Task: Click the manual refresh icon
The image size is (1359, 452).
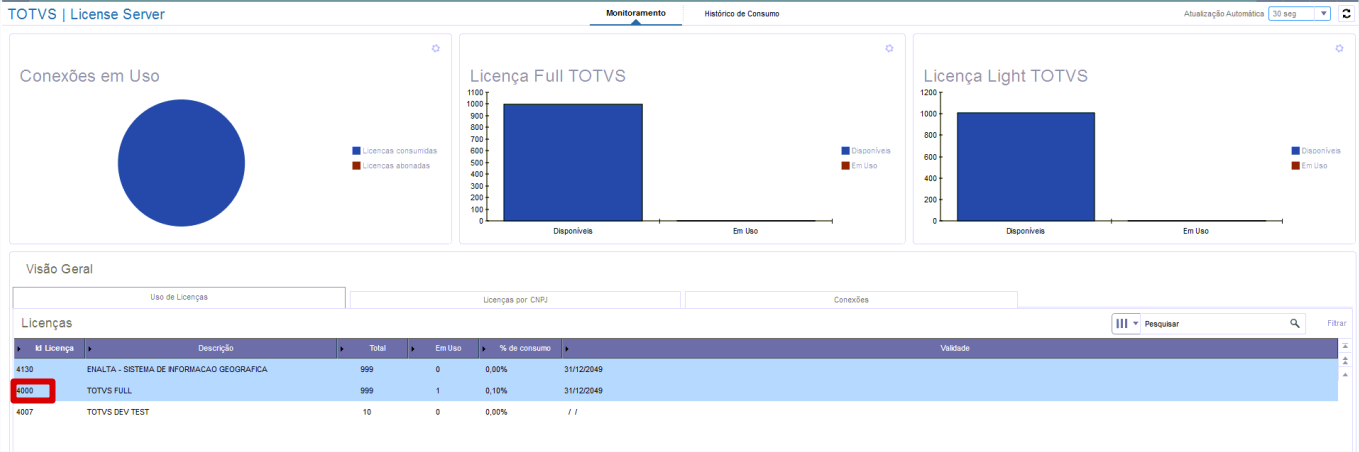Action: (1345, 14)
